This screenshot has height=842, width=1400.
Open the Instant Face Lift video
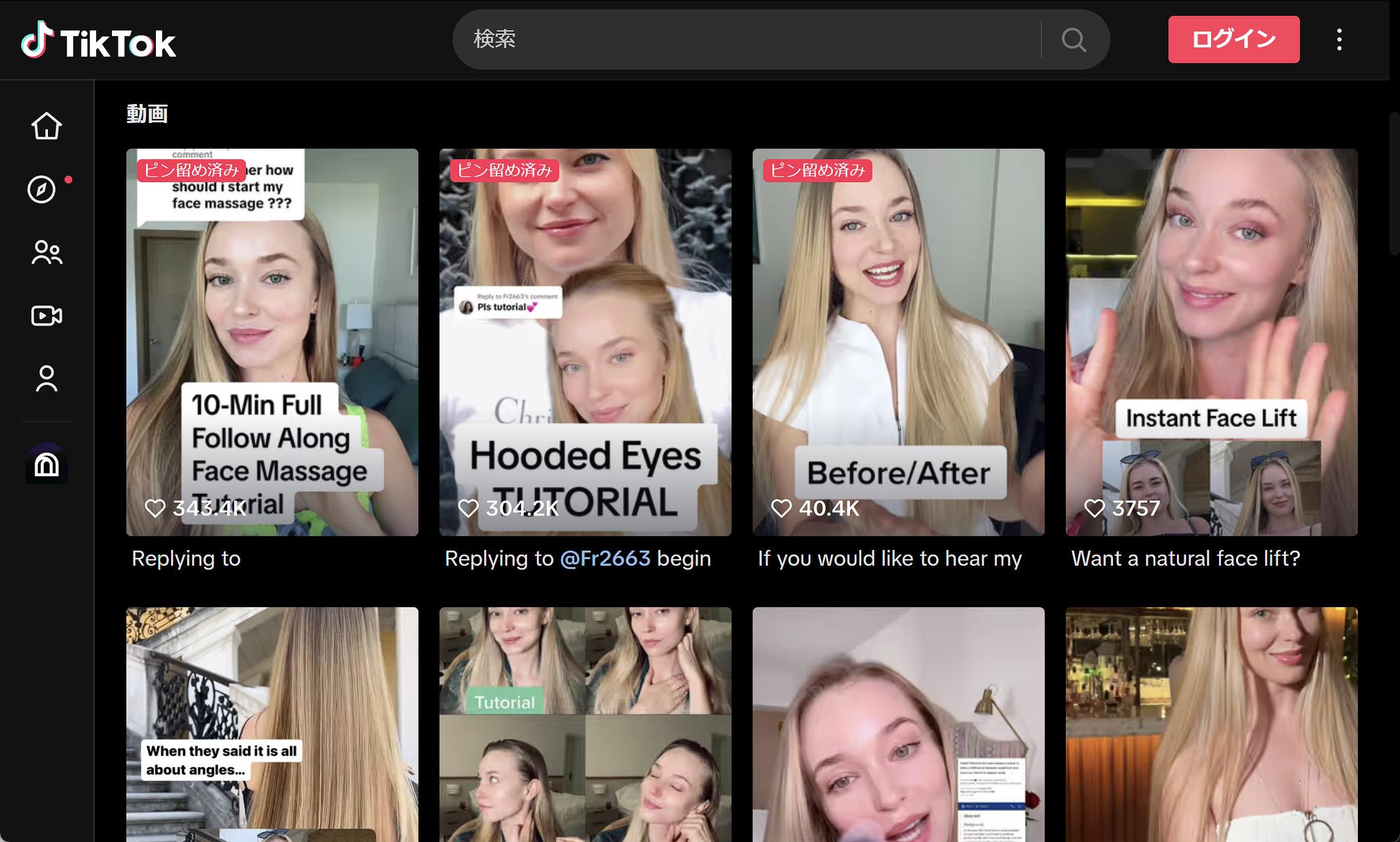pos(1212,342)
